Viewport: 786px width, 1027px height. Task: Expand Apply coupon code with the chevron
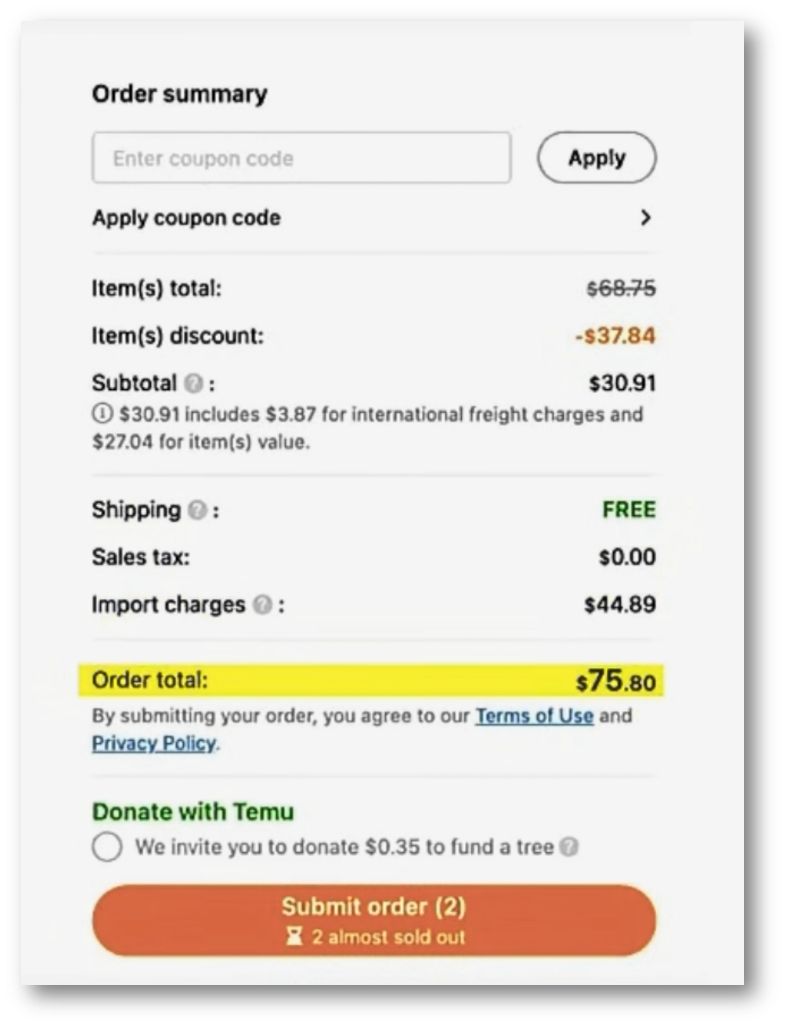(645, 218)
